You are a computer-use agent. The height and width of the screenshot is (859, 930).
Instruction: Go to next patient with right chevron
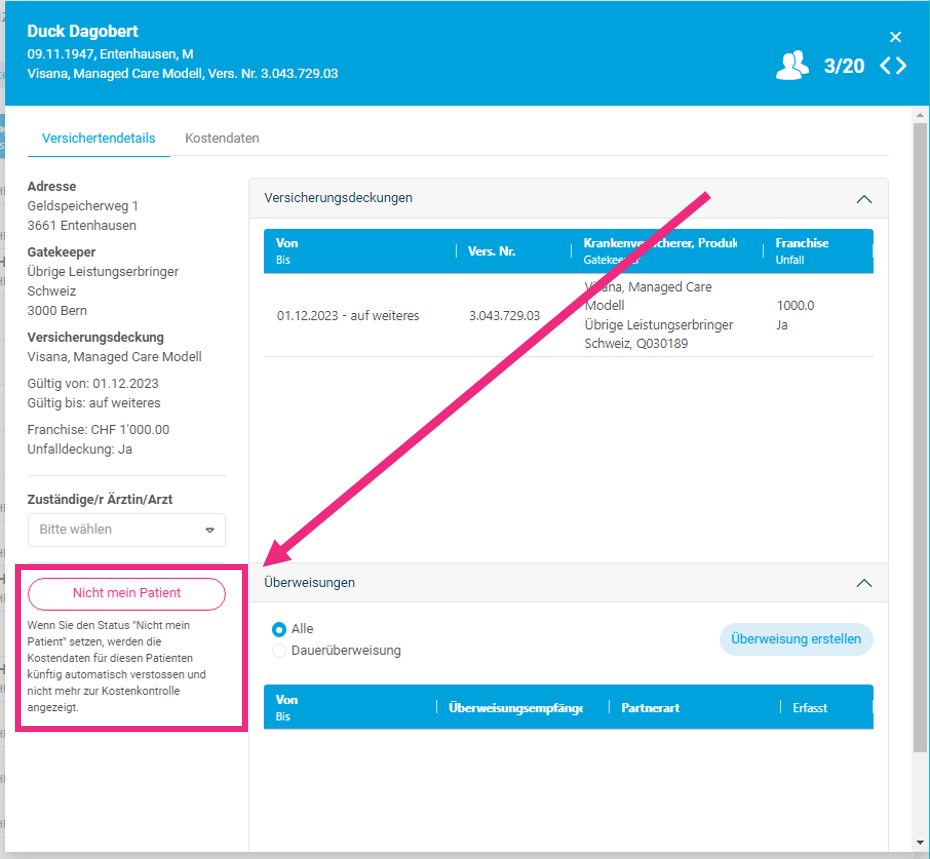901,65
